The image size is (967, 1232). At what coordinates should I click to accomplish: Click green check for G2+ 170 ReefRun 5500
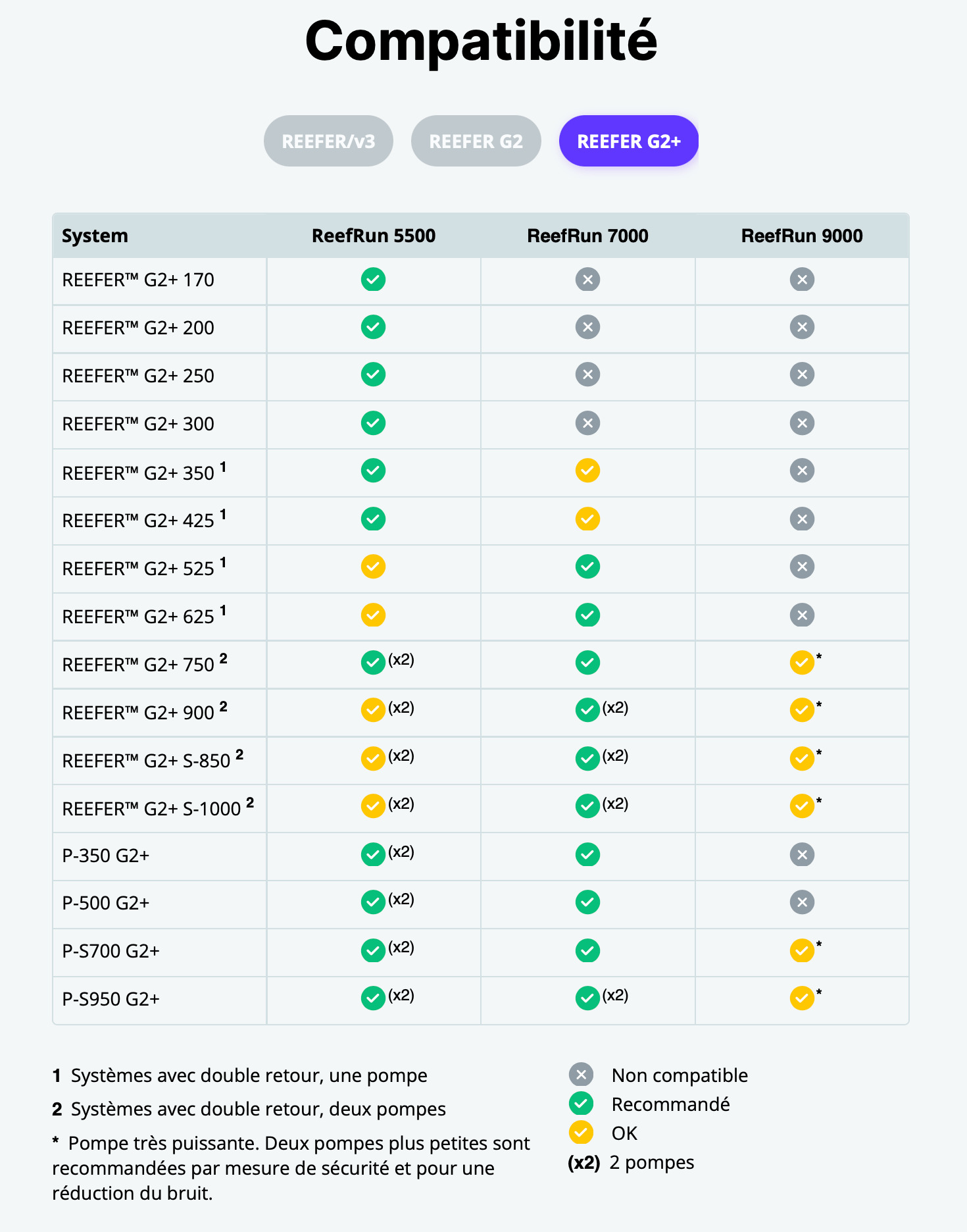[373, 280]
